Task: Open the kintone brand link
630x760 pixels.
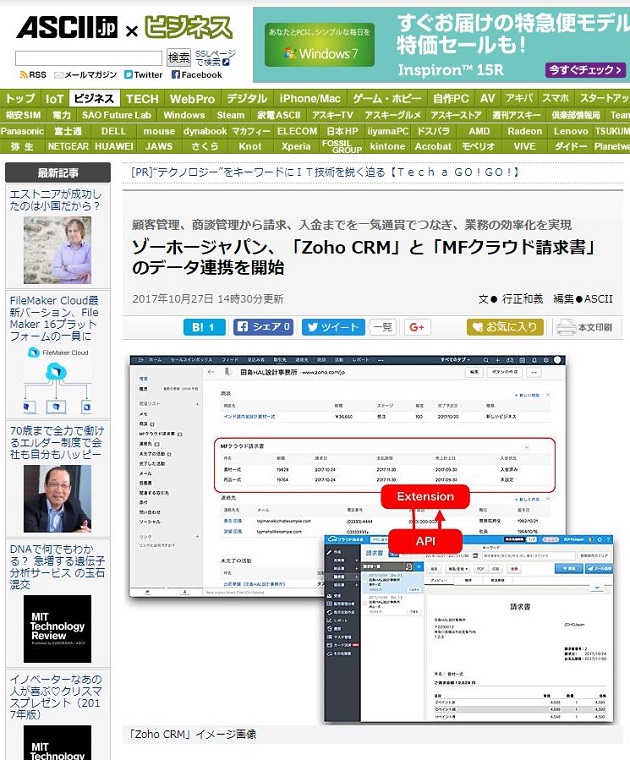Action: (x=387, y=146)
